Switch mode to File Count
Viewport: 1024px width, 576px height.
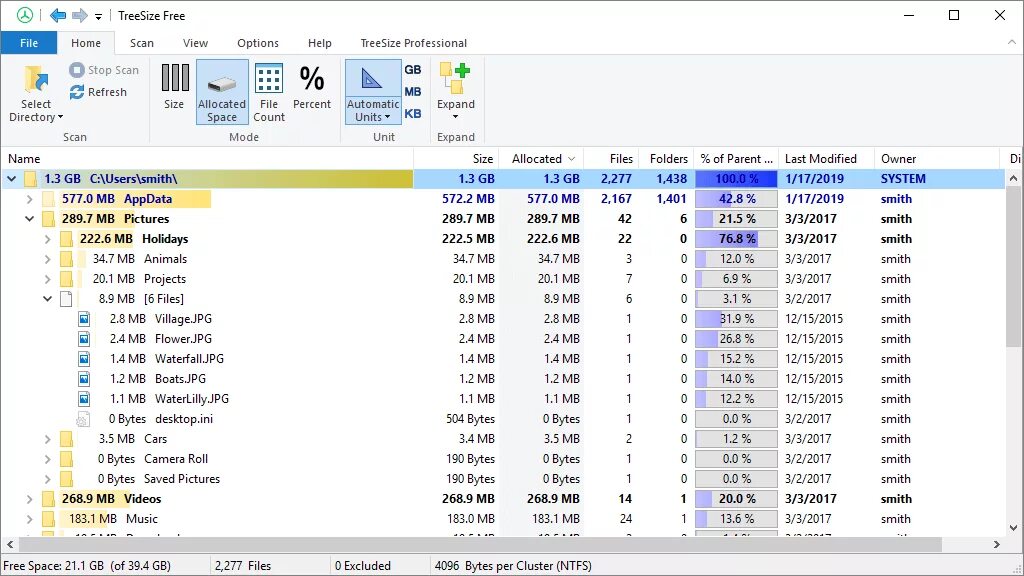[269, 92]
